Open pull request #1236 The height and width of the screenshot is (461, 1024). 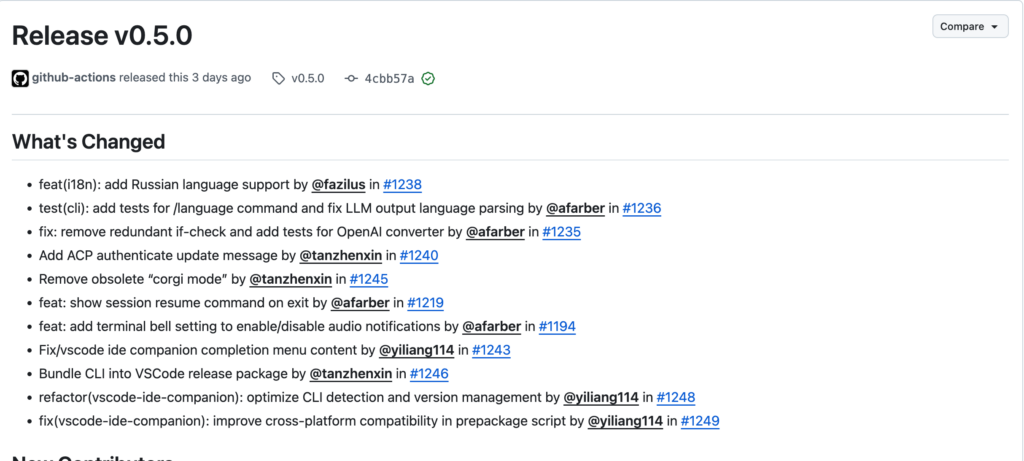[x=641, y=208]
